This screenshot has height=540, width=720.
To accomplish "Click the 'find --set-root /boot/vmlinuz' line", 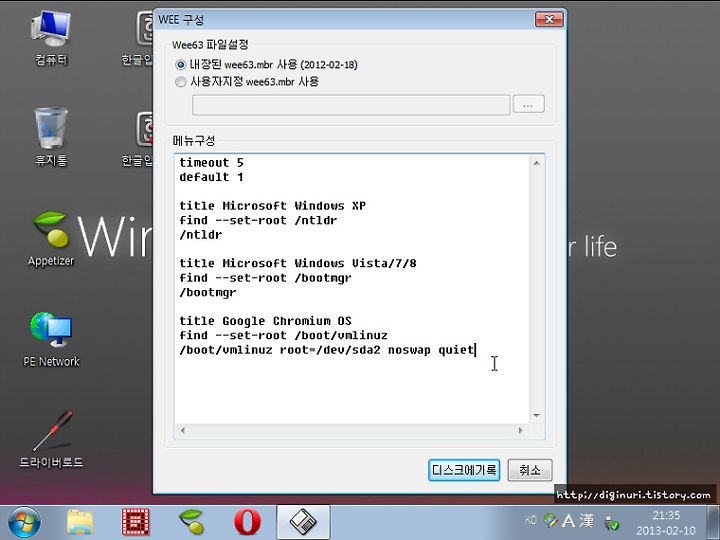I will click(283, 335).
